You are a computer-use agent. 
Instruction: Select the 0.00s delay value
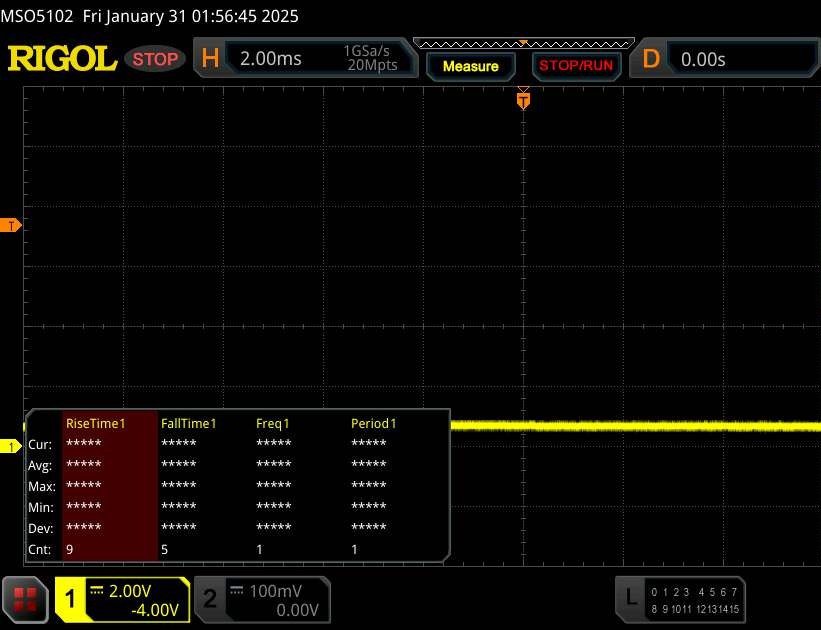[x=703, y=60]
